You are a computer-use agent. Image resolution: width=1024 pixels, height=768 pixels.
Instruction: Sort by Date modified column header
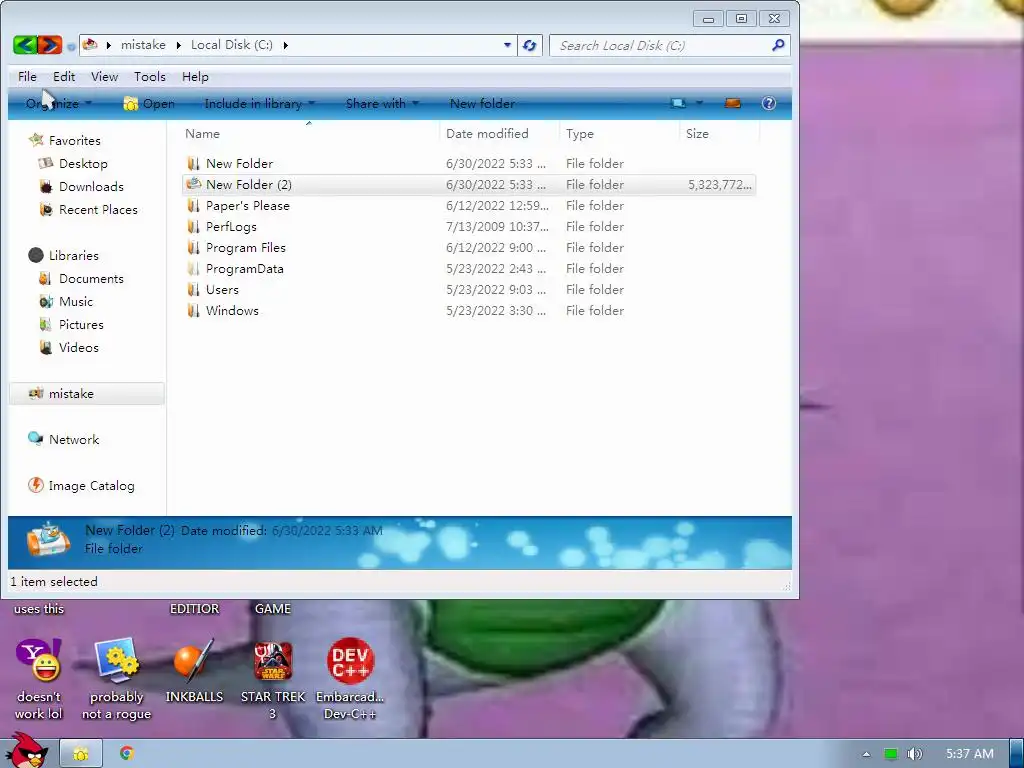[487, 133]
